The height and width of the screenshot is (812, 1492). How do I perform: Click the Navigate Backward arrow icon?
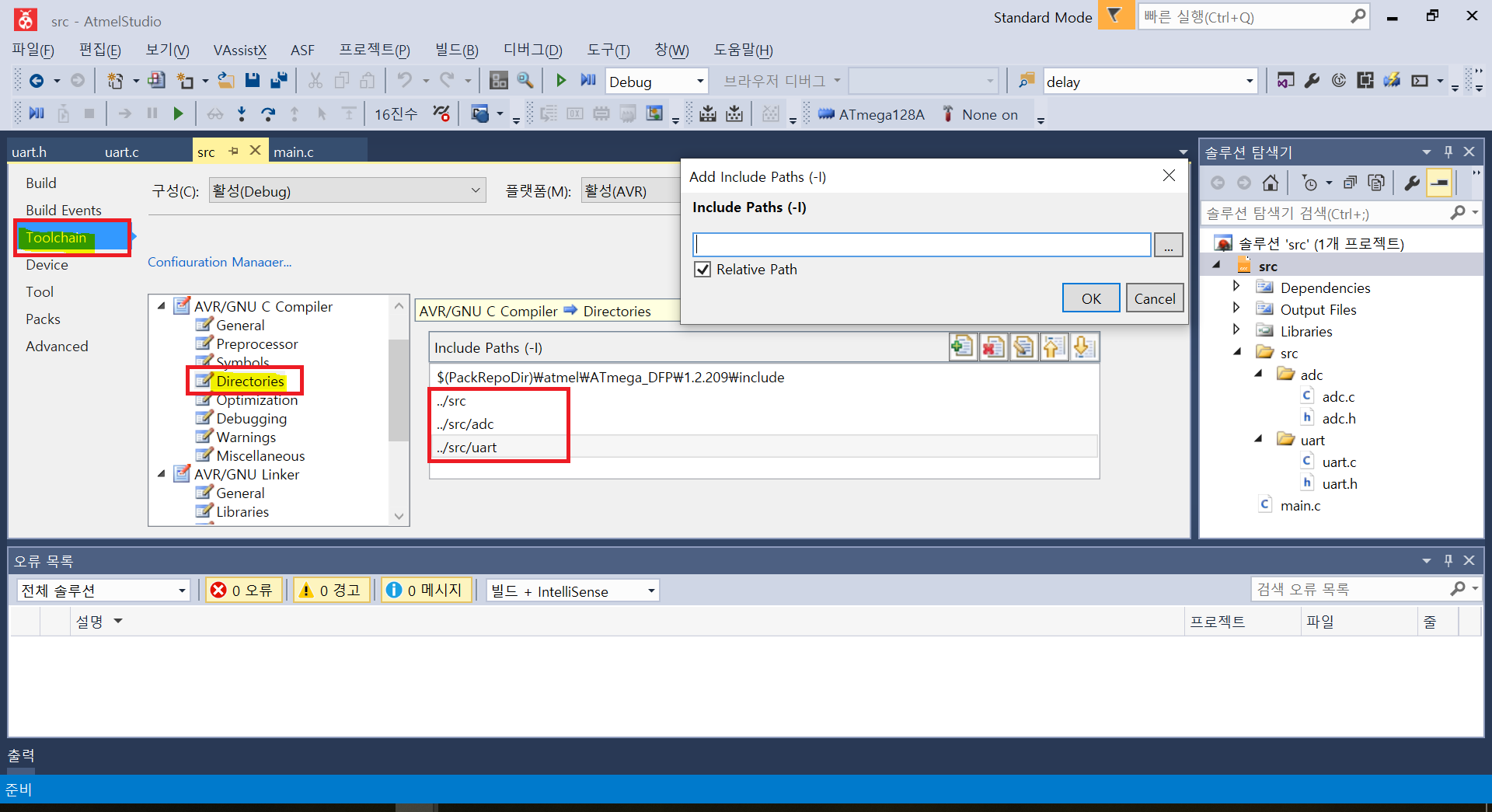[x=36, y=81]
